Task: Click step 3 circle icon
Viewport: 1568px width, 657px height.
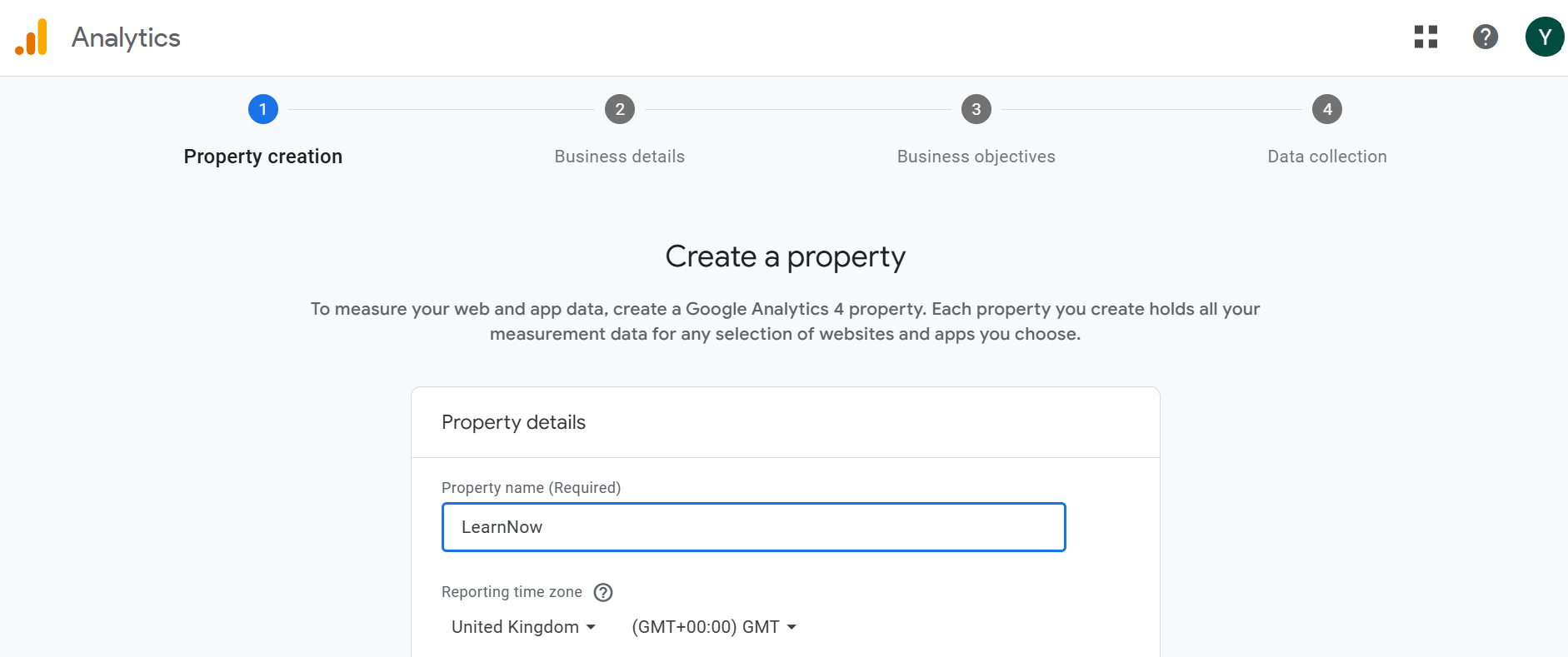Action: point(976,109)
